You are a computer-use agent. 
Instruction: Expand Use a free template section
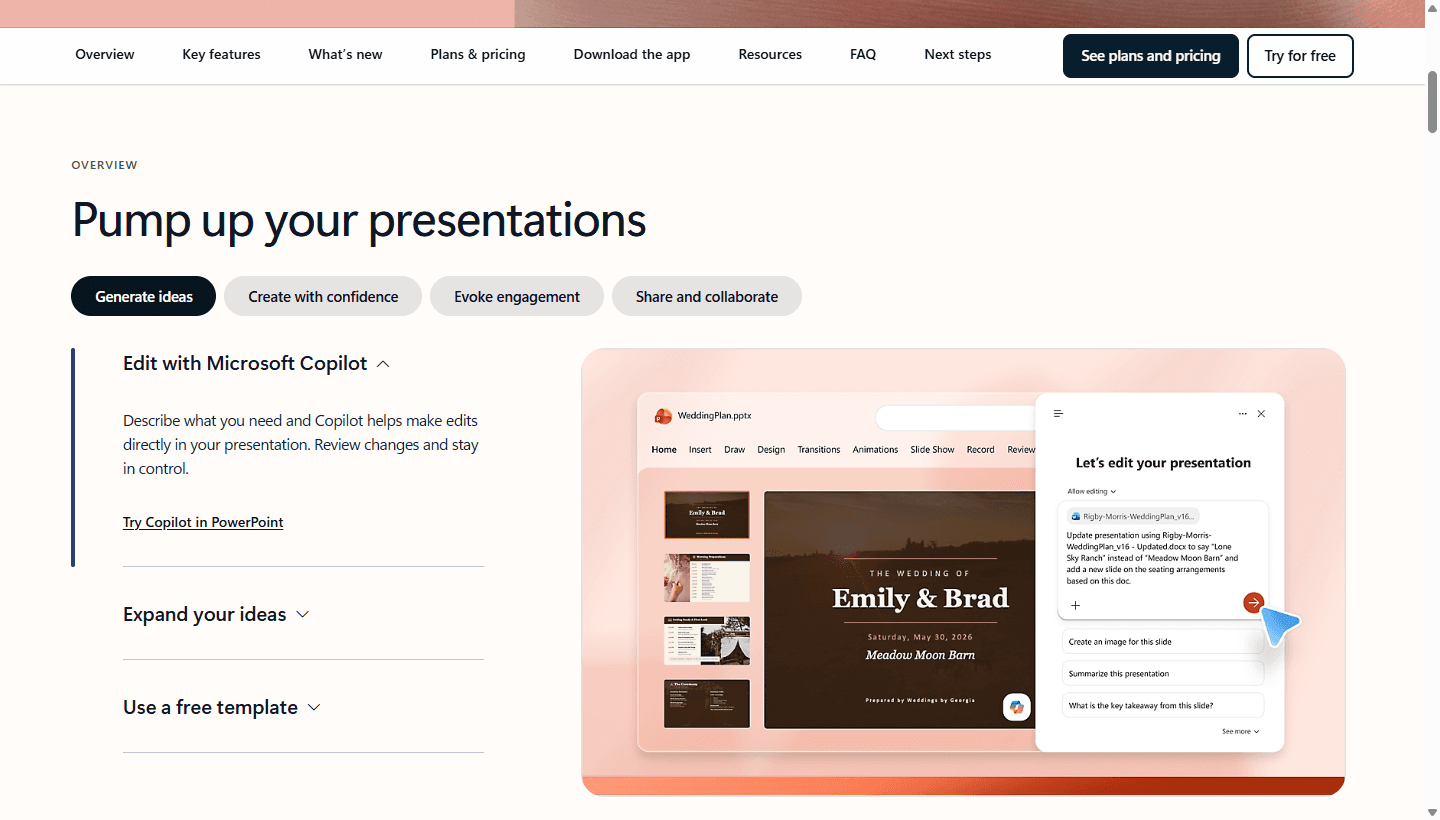pyautogui.click(x=222, y=707)
